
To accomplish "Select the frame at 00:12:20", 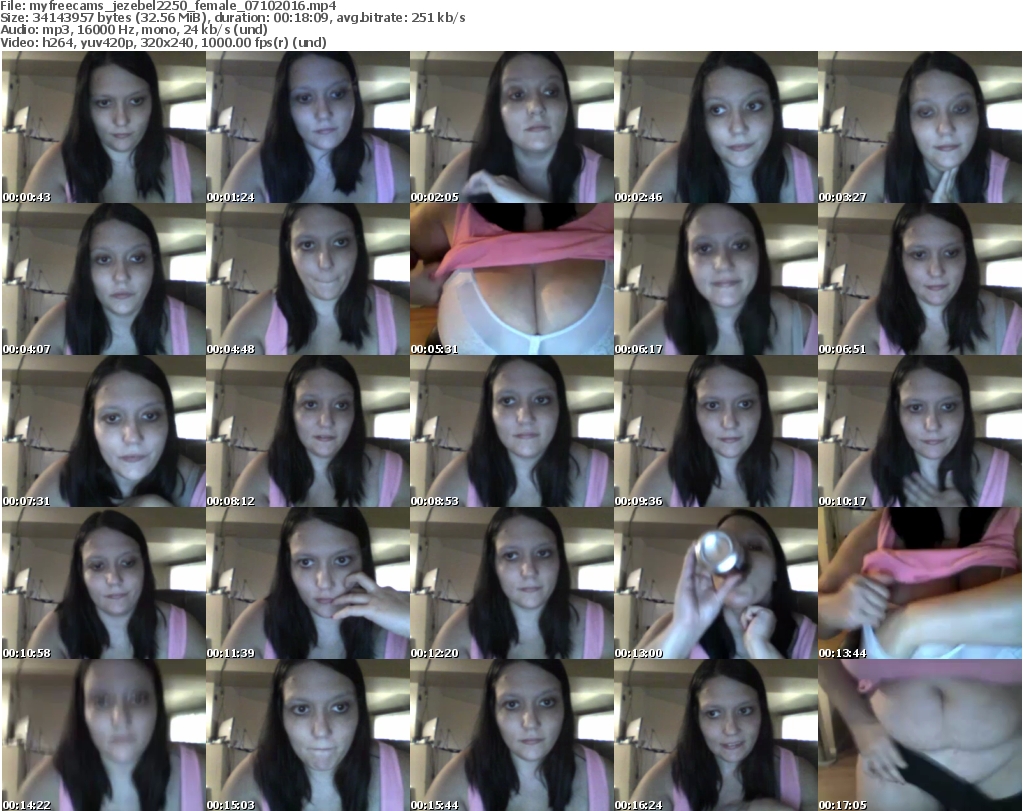I will tap(511, 583).
